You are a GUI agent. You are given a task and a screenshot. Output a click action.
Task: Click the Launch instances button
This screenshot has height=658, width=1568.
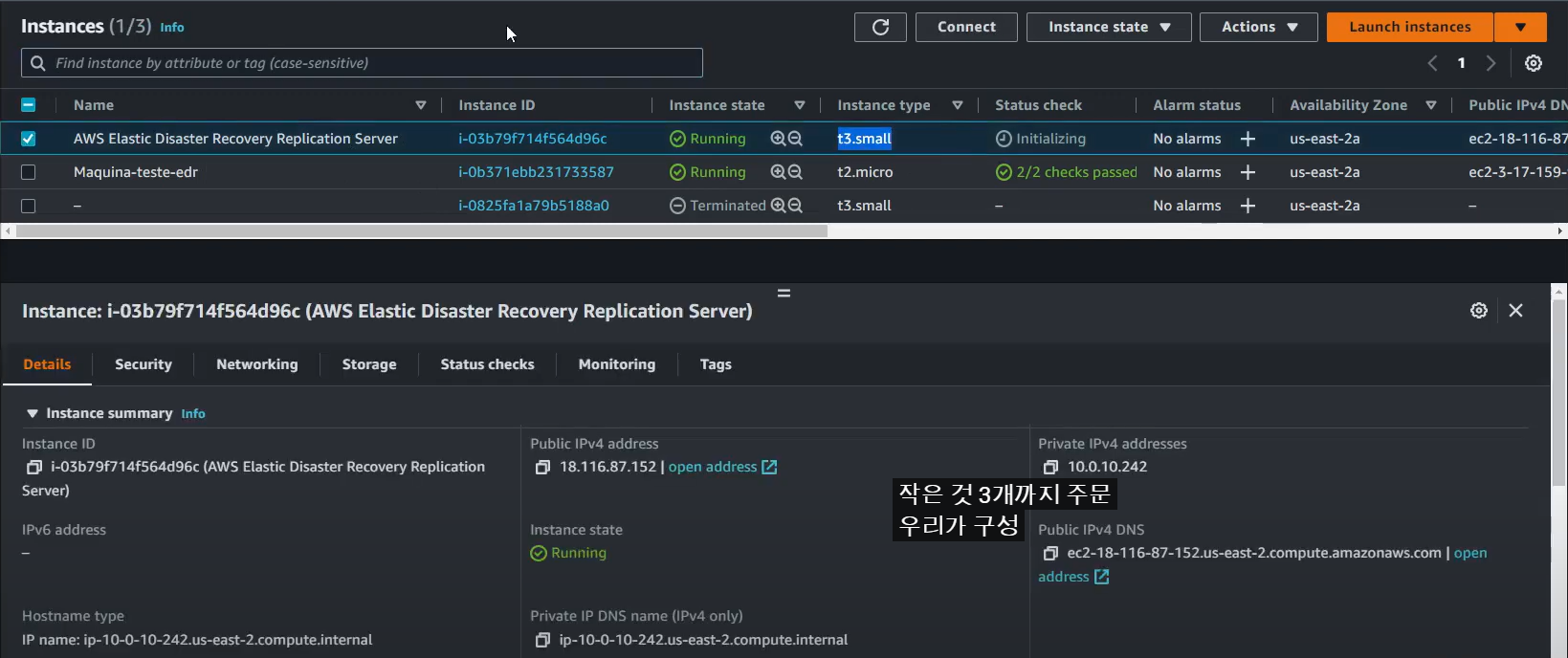click(1410, 27)
